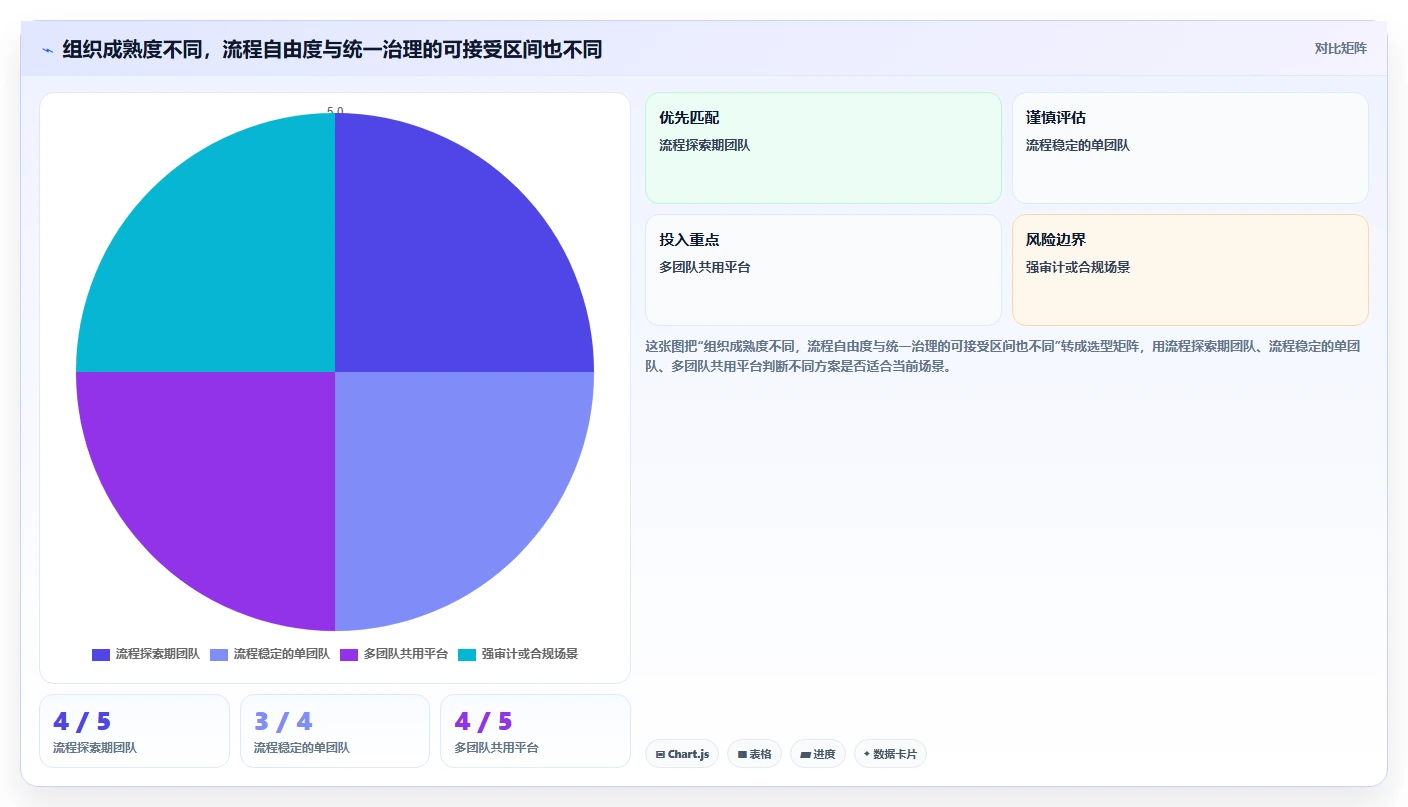The height and width of the screenshot is (807, 1408).
Task: Toggle 强审计或合规场景 legend color box
Action: click(x=467, y=654)
